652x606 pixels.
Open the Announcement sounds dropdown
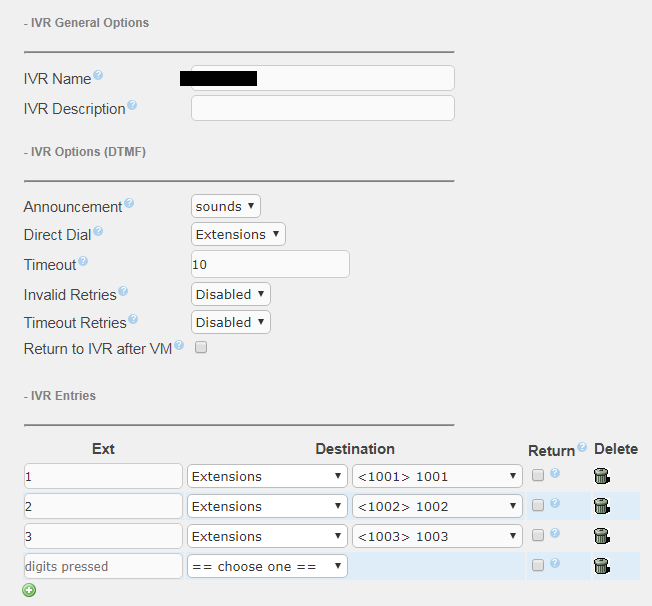click(225, 206)
